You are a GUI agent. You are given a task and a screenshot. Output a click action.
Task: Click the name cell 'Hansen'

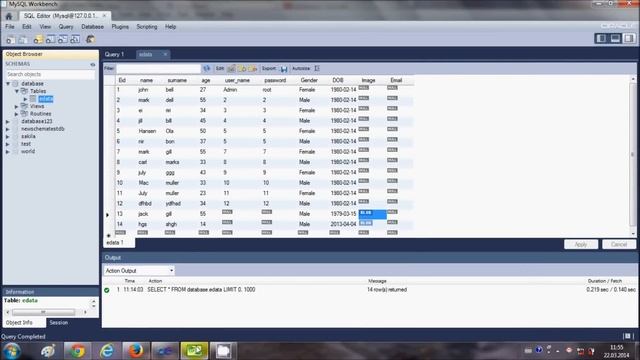[x=147, y=131]
